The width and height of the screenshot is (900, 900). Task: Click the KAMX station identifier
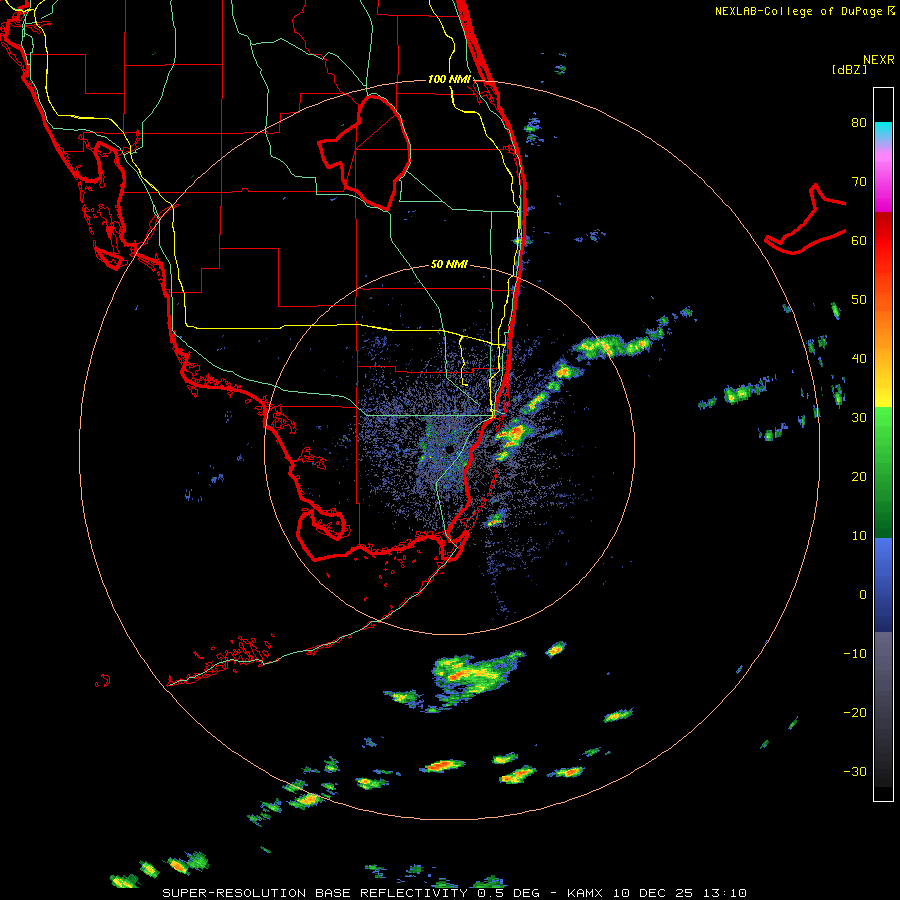[x=587, y=893]
